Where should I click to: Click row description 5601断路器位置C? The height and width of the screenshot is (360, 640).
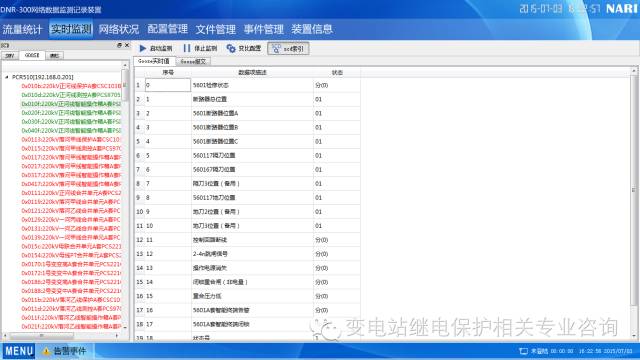click(x=215, y=141)
